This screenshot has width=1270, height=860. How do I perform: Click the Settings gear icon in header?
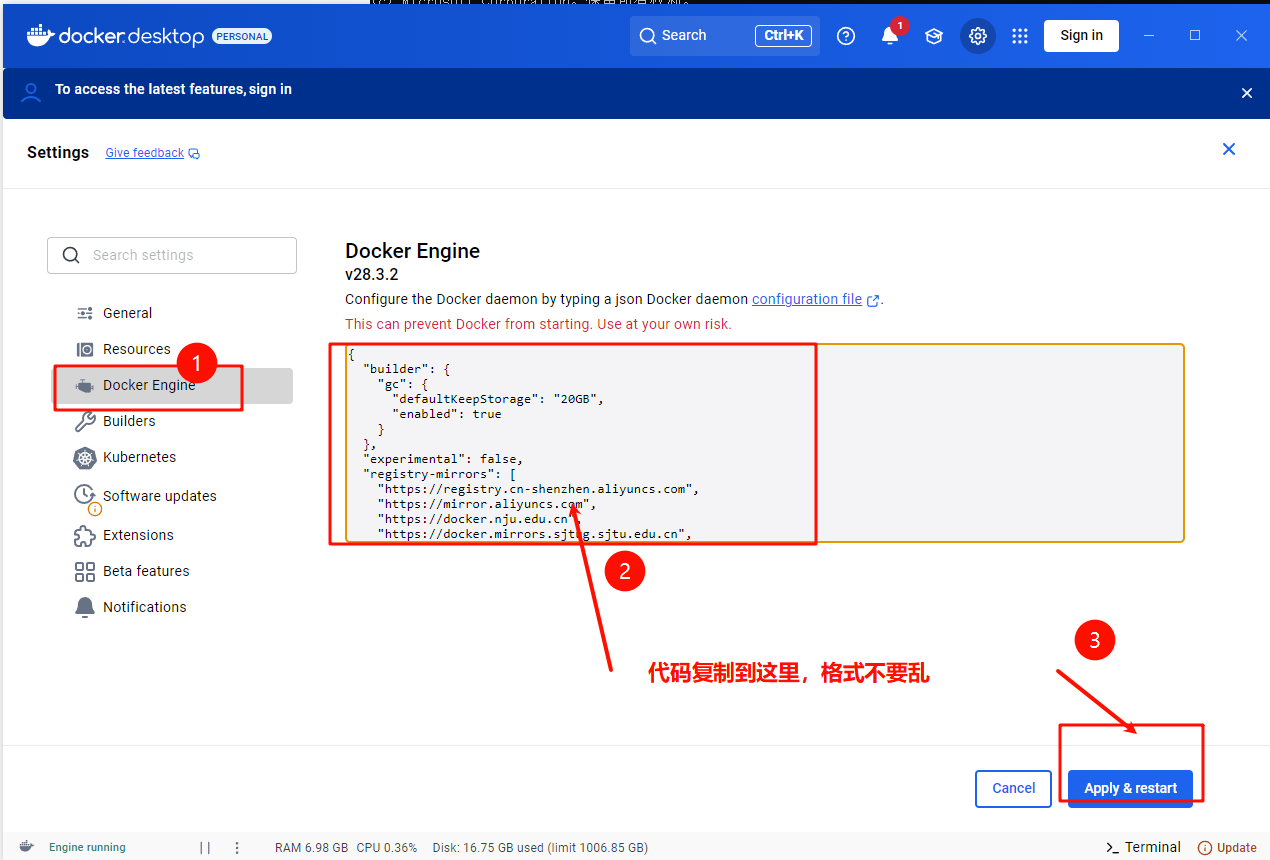pyautogui.click(x=978, y=36)
